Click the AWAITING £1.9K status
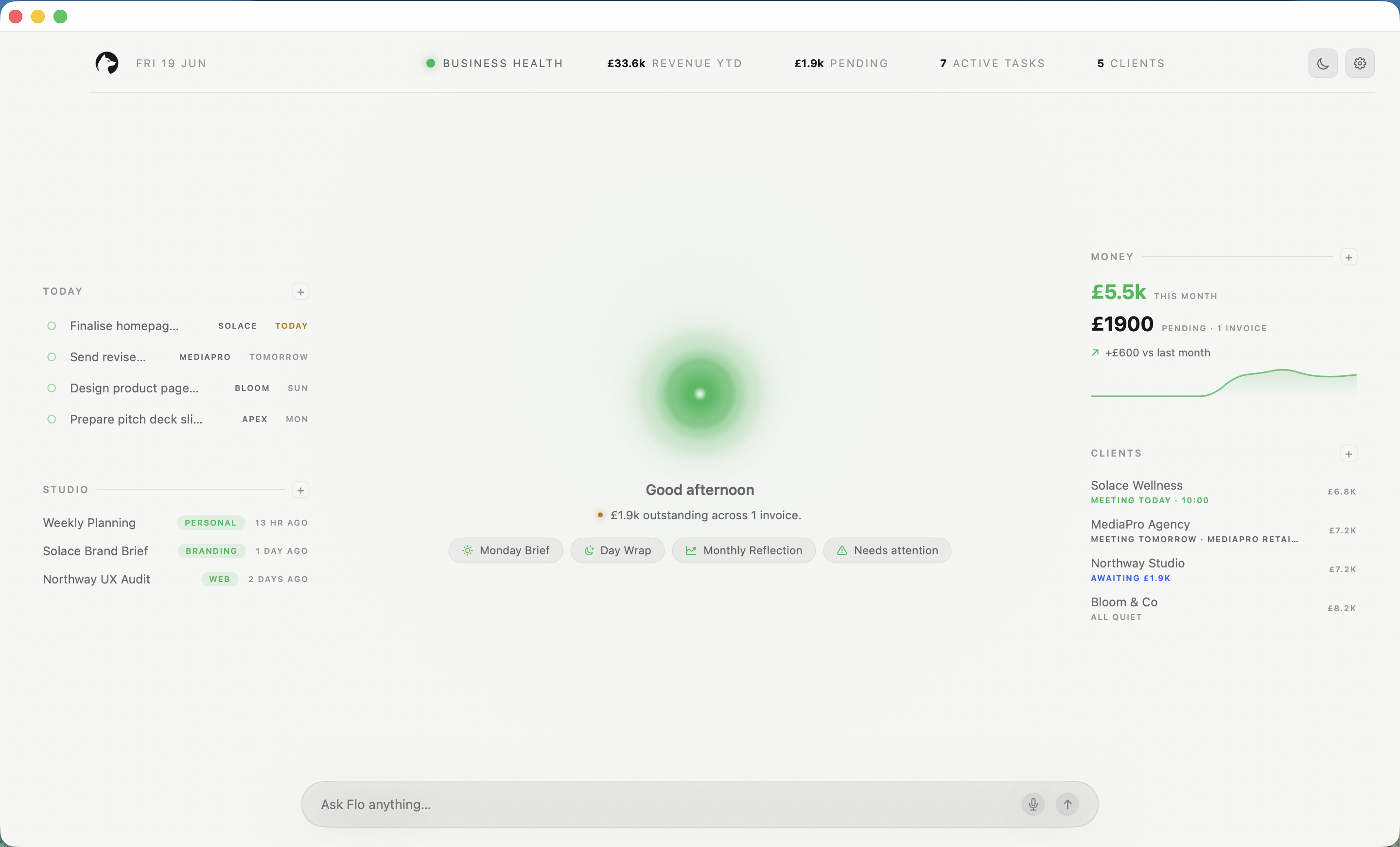The height and width of the screenshot is (847, 1400). 1130,578
